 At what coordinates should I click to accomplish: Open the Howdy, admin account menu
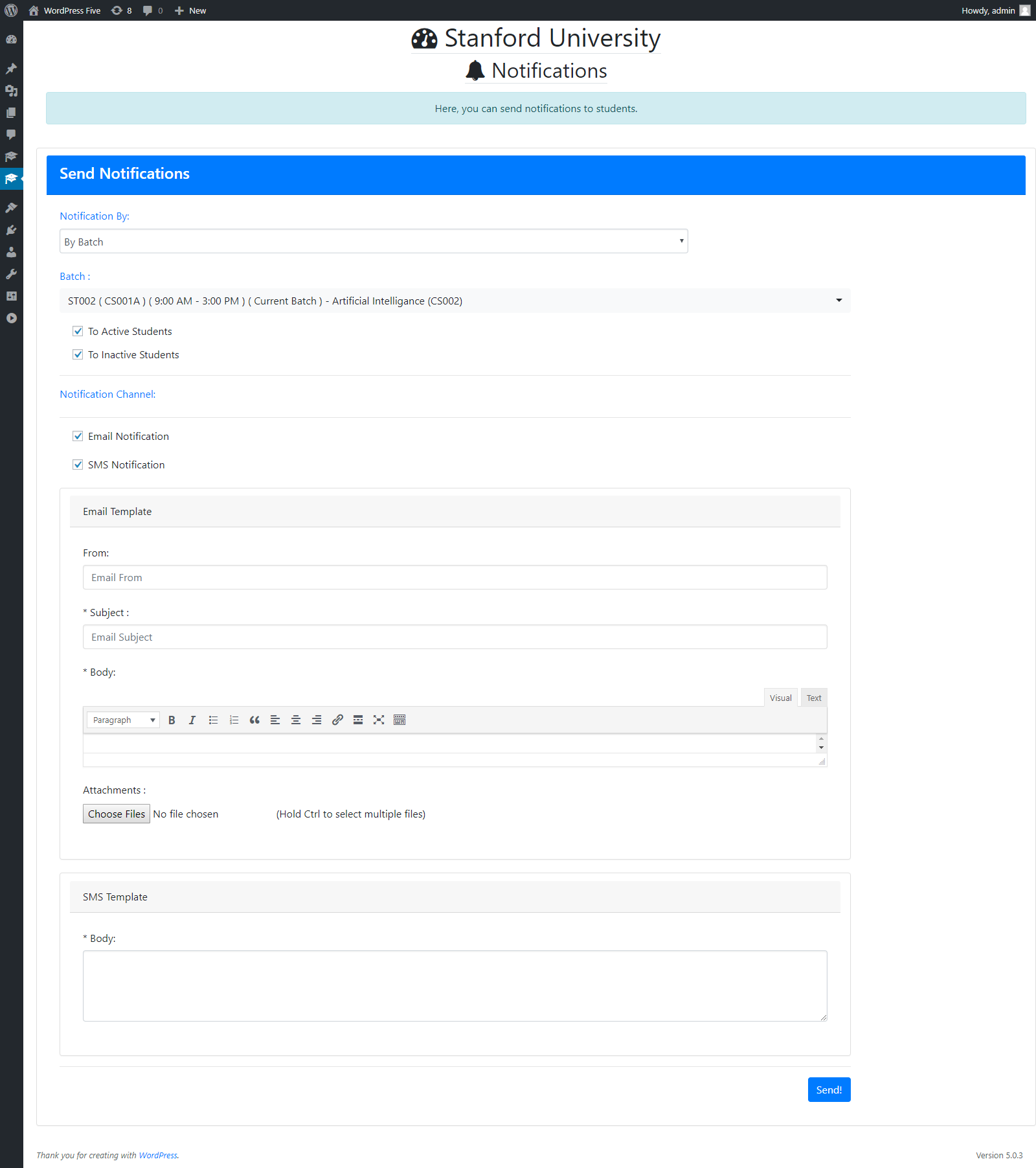[x=996, y=10]
